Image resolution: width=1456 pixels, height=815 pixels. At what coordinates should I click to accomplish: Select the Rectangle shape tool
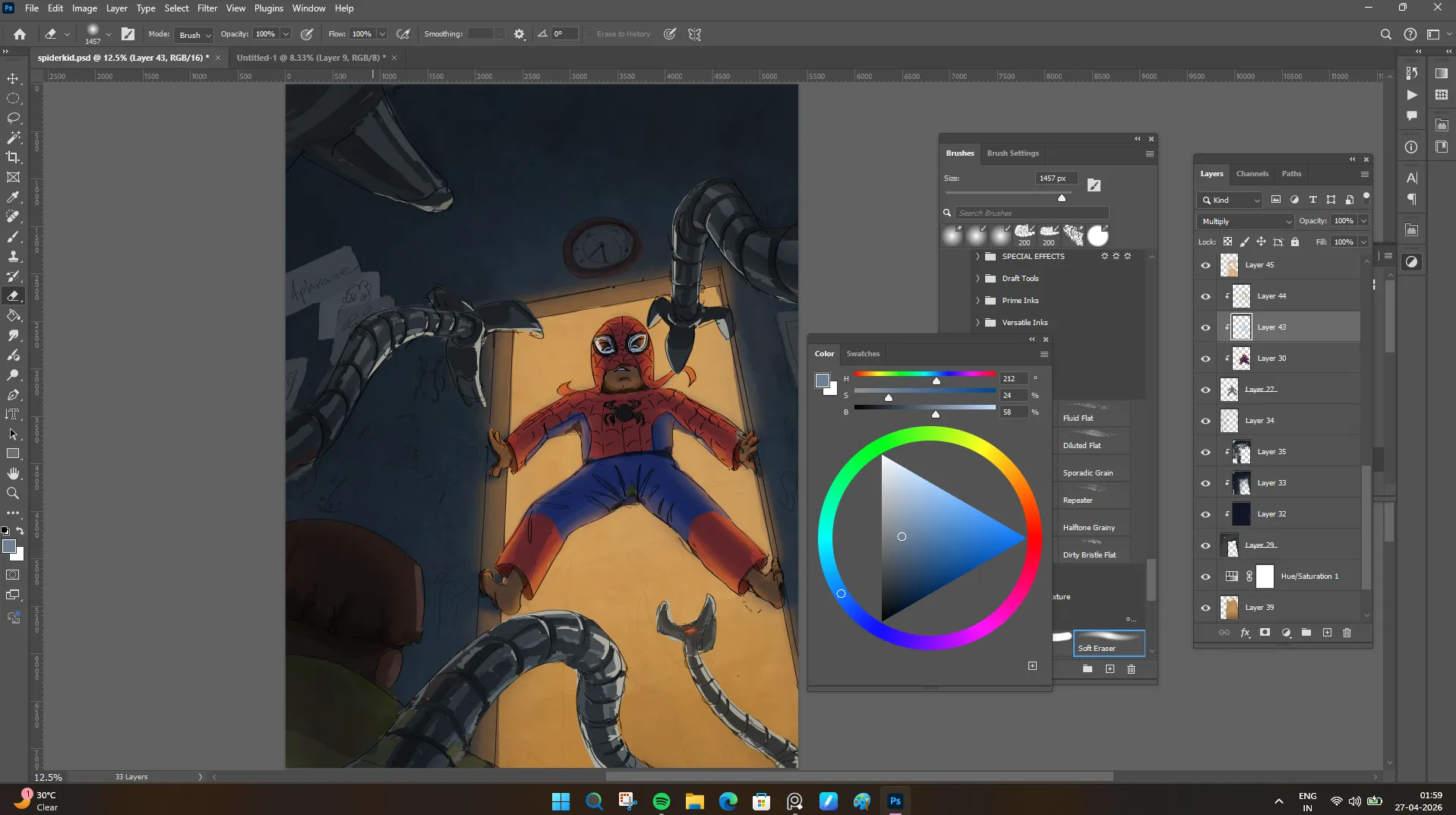coord(13,453)
